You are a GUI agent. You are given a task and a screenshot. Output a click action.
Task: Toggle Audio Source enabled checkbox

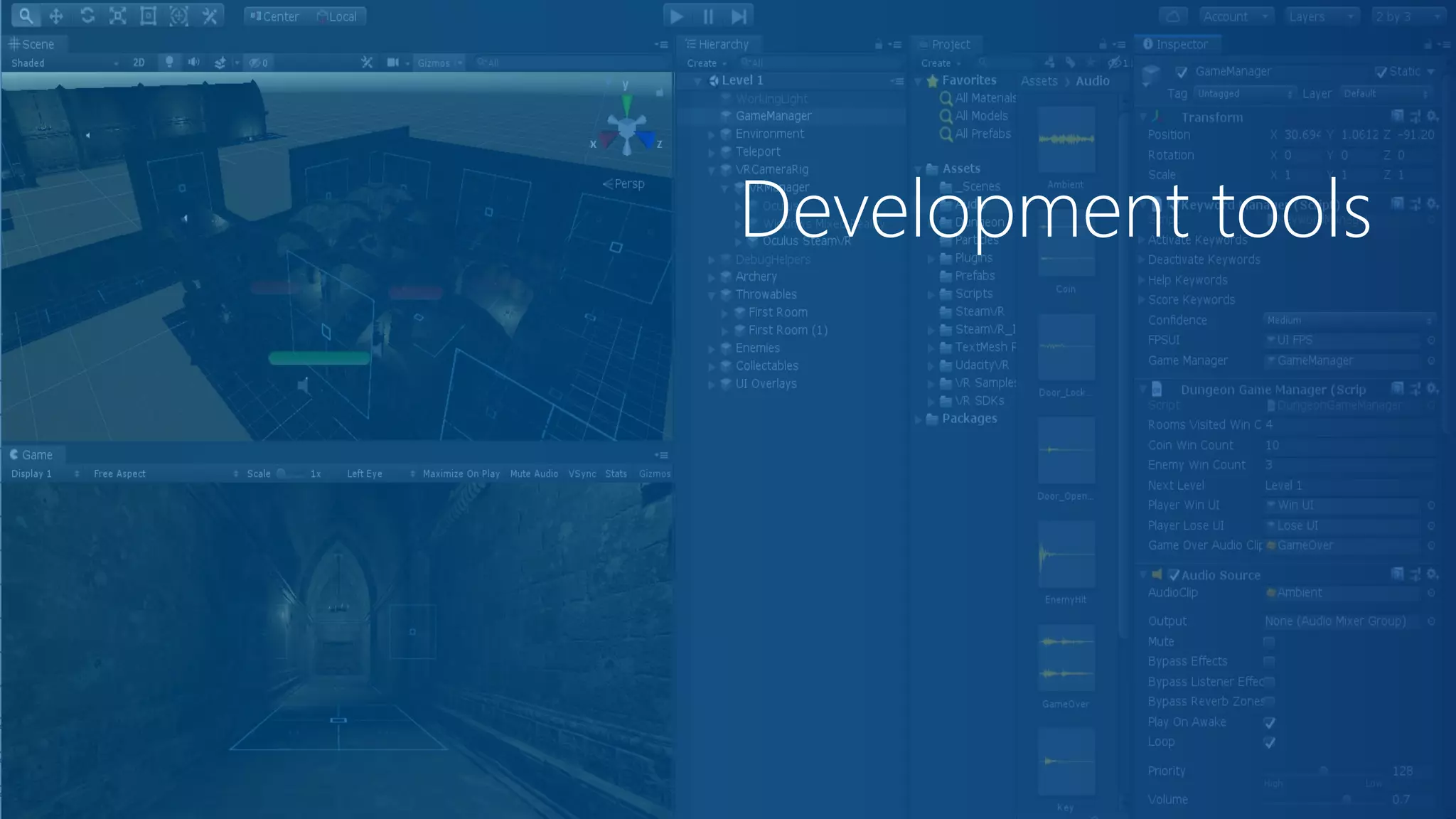click(1174, 574)
